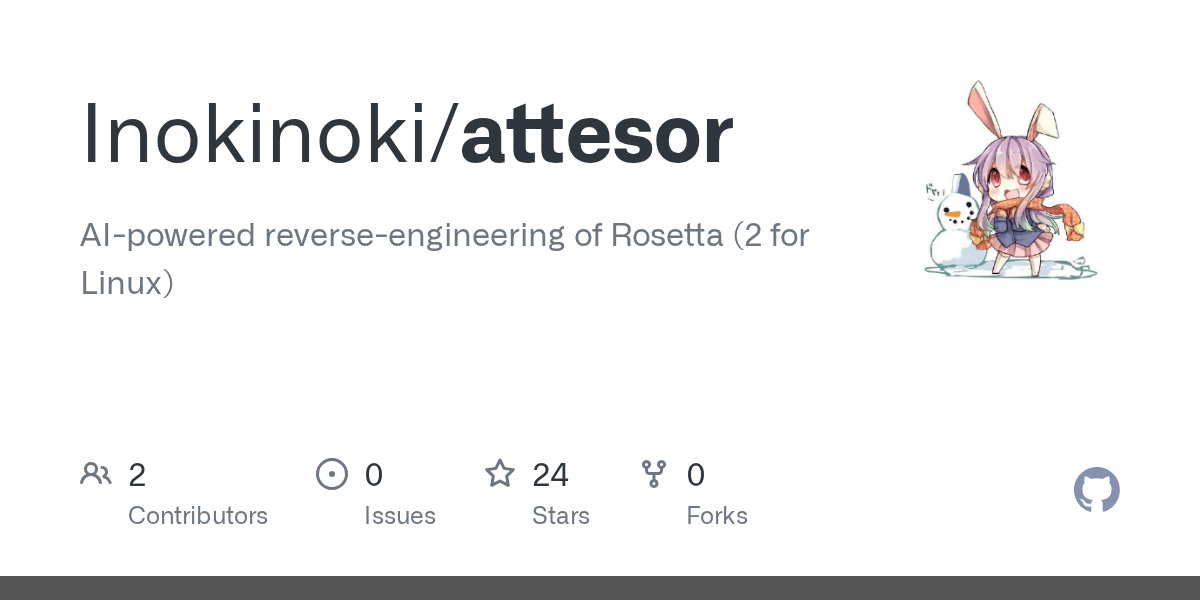Click the contributor count number 2
Viewport: 1200px width, 600px height.
point(137,475)
